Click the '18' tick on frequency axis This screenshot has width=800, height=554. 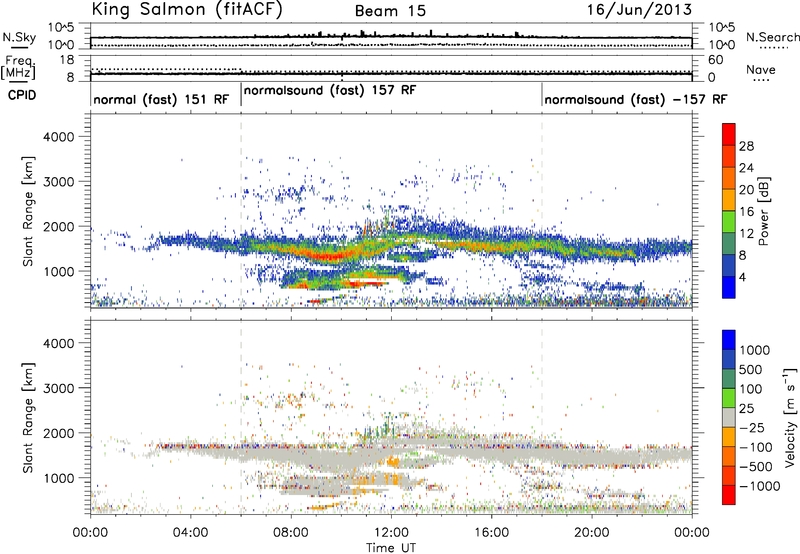point(67,60)
